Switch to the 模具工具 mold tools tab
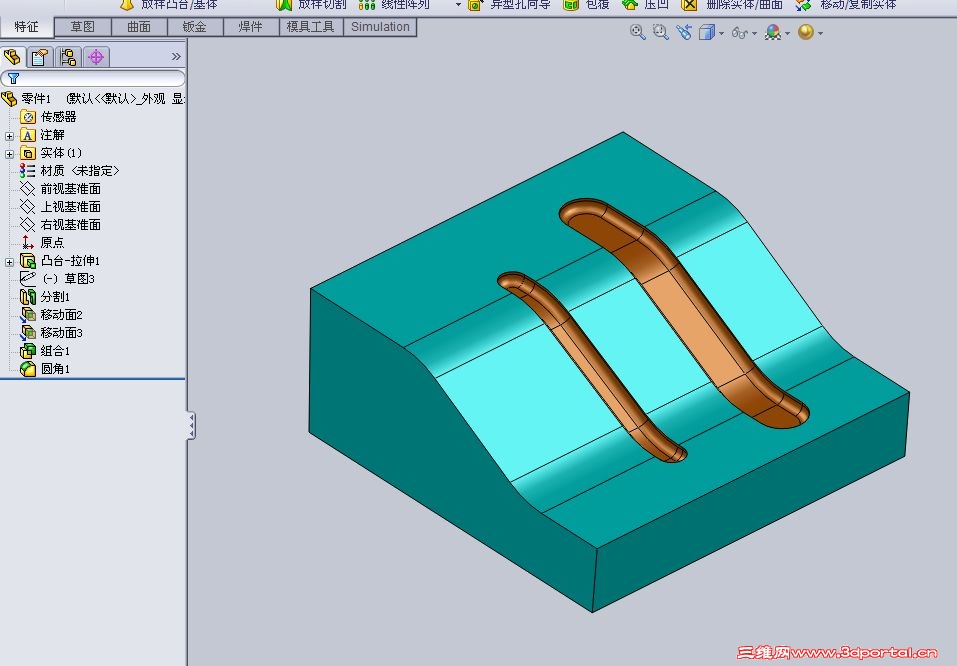This screenshot has width=957, height=666. coord(311,27)
